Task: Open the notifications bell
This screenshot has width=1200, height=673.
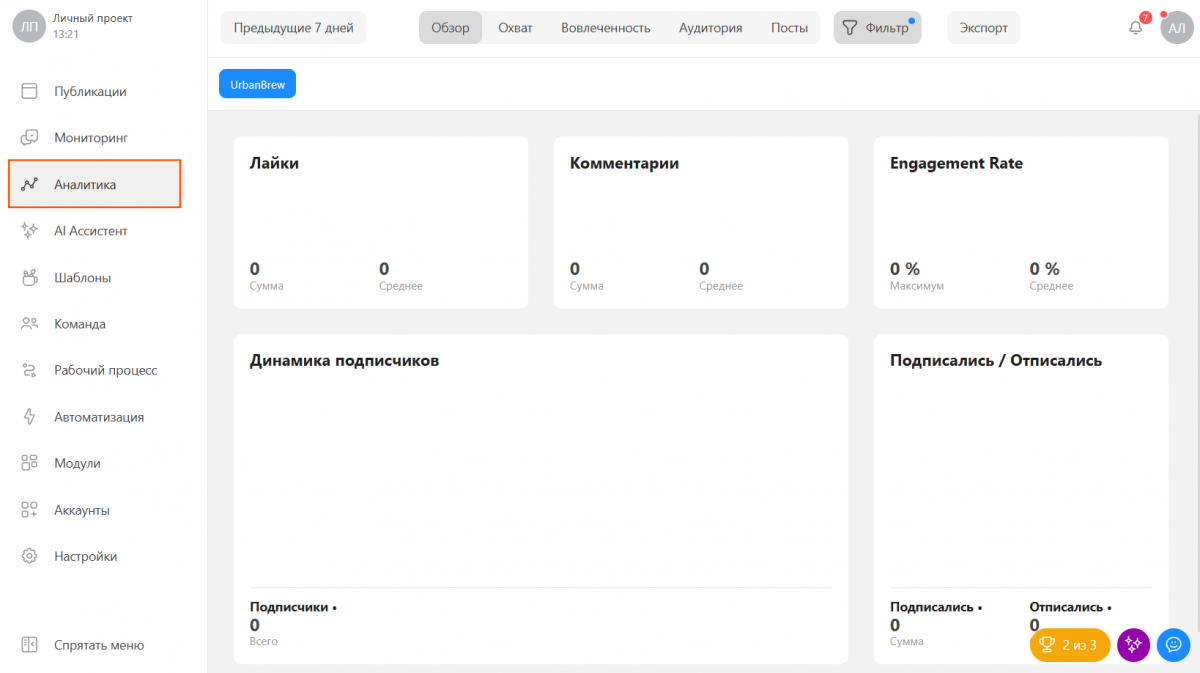Action: pyautogui.click(x=1135, y=27)
